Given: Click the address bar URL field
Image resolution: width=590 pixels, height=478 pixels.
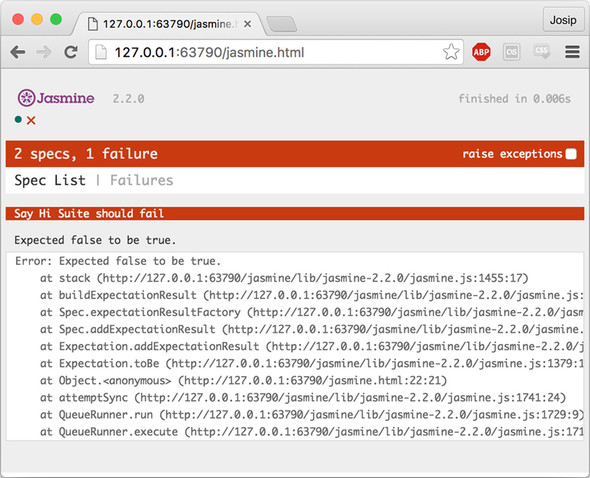Looking at the screenshot, I should pyautogui.click(x=276, y=52).
